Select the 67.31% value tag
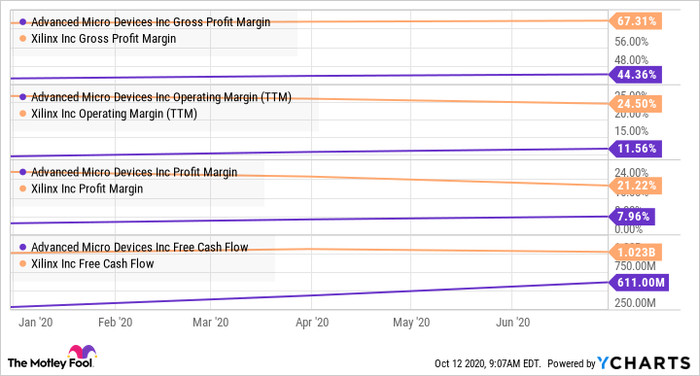Screen dimensions: 700x376 [636, 21]
